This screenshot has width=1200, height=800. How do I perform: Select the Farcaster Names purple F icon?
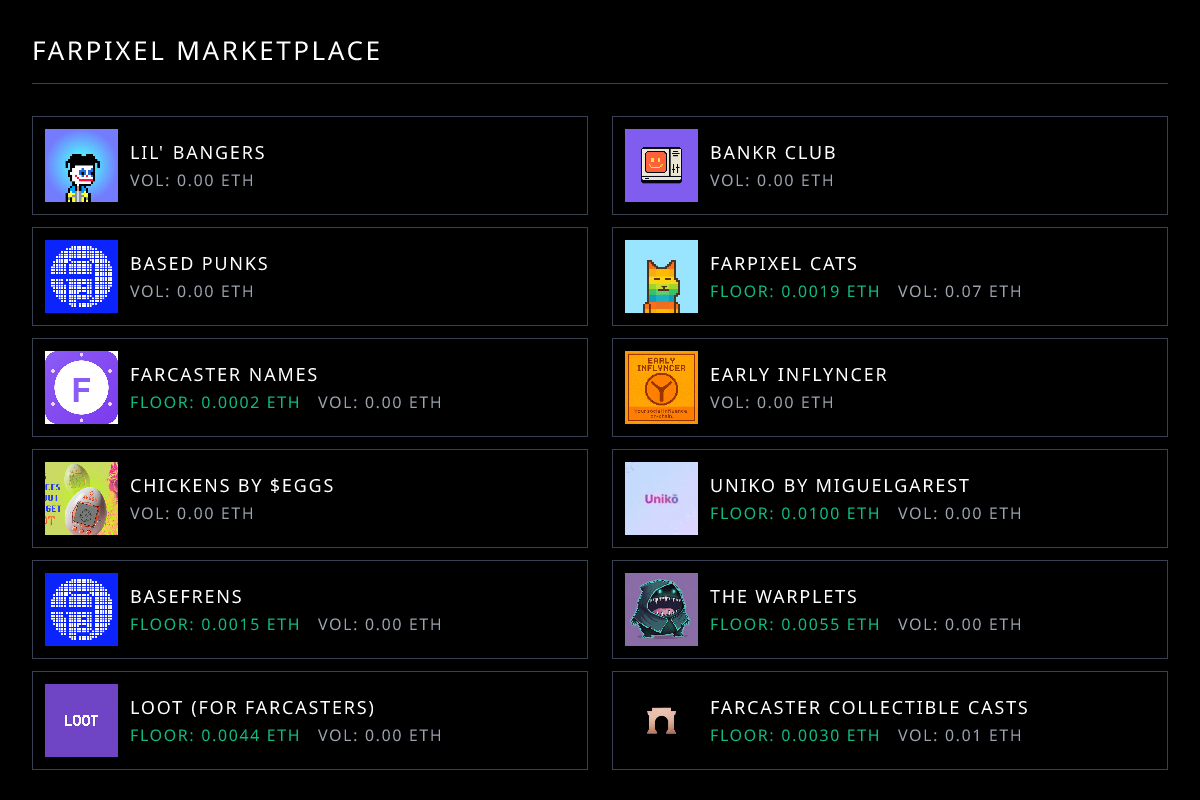[x=81, y=388]
